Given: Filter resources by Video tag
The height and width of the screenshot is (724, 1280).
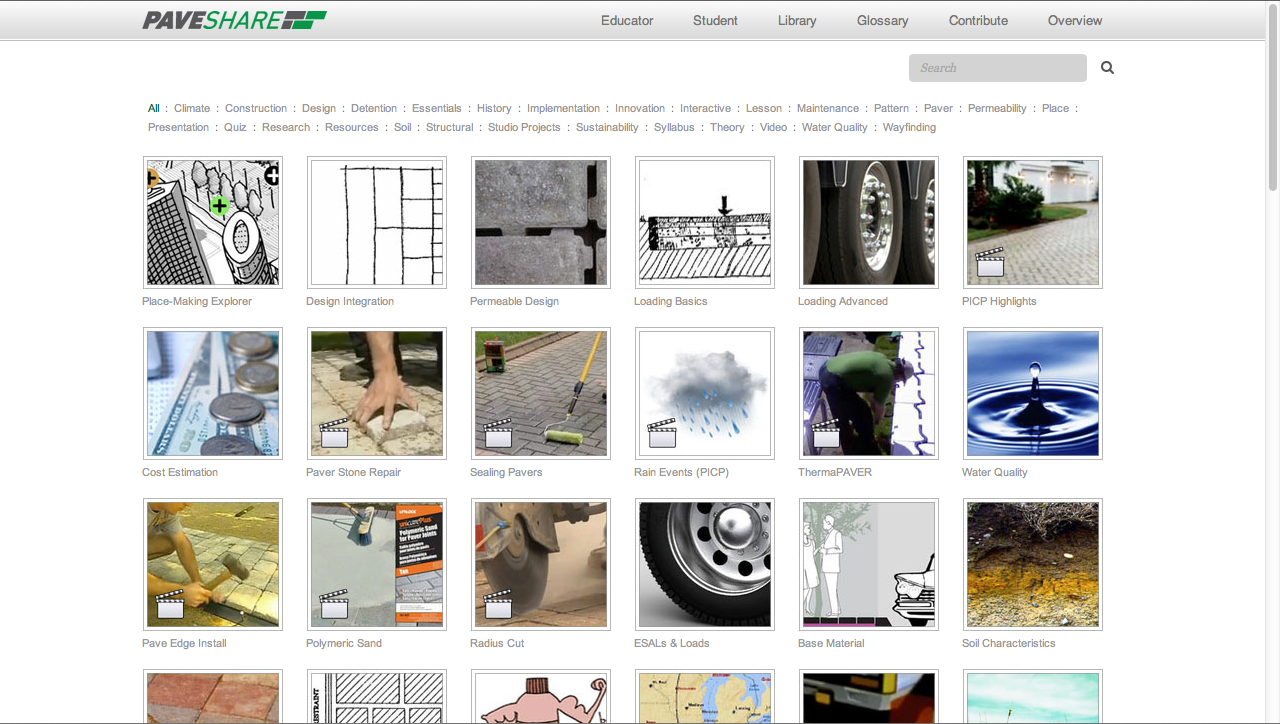Looking at the screenshot, I should point(773,127).
